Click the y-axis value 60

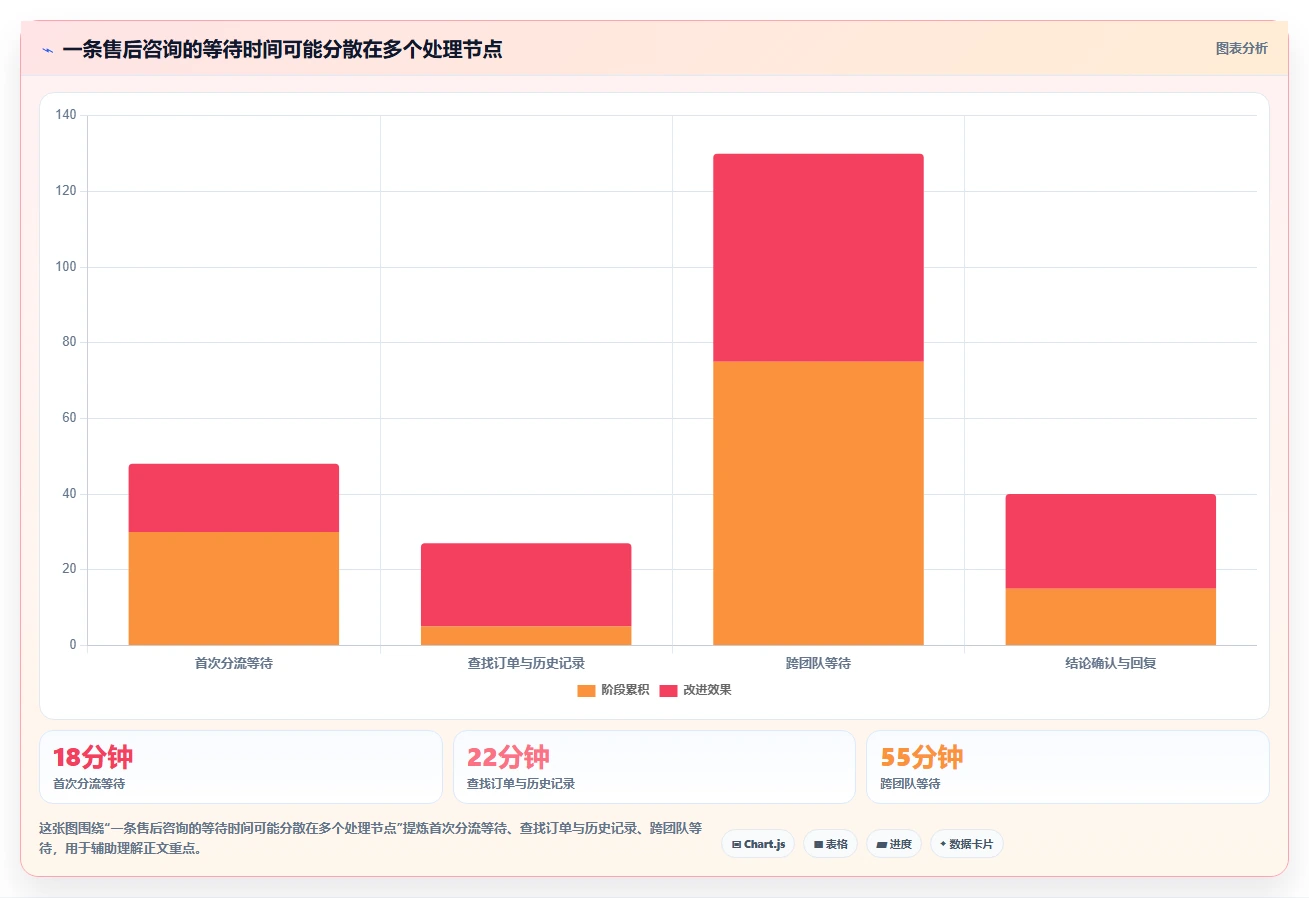70,418
